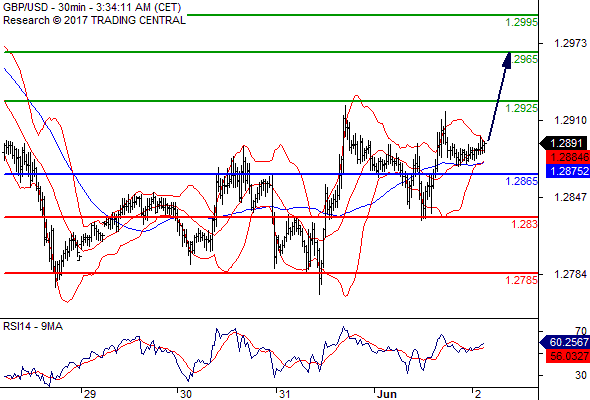Click the black 1.2891 current price tag
The height and width of the screenshot is (400, 590).
pos(564,143)
